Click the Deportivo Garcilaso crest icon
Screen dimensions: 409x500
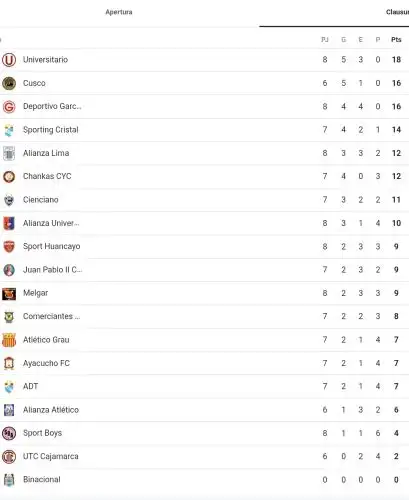pyautogui.click(x=9, y=107)
